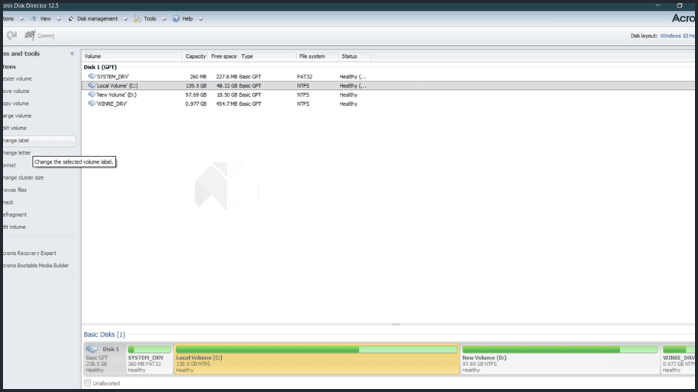This screenshot has height=392, width=698.
Task: Sort by Capacity column header
Action: click(x=195, y=56)
